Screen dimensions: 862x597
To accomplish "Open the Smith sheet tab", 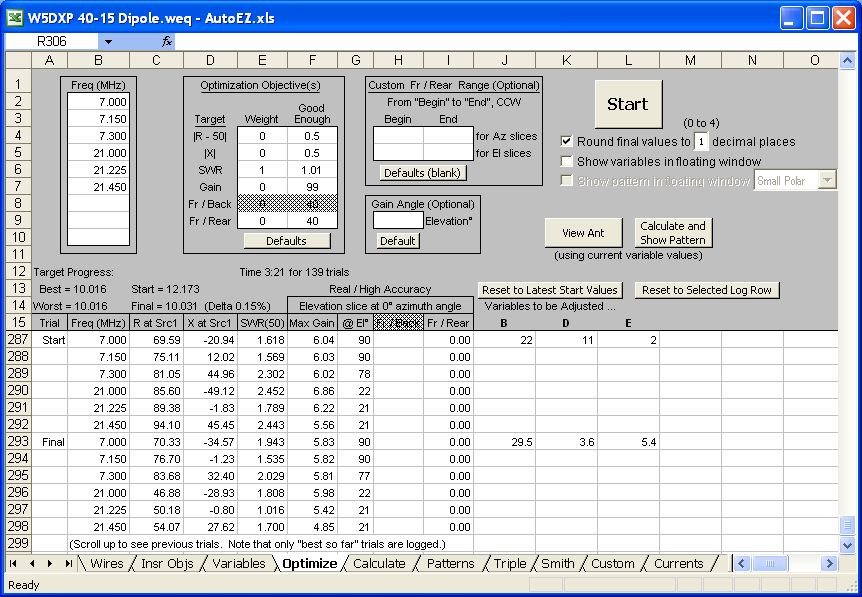I will tap(557, 564).
